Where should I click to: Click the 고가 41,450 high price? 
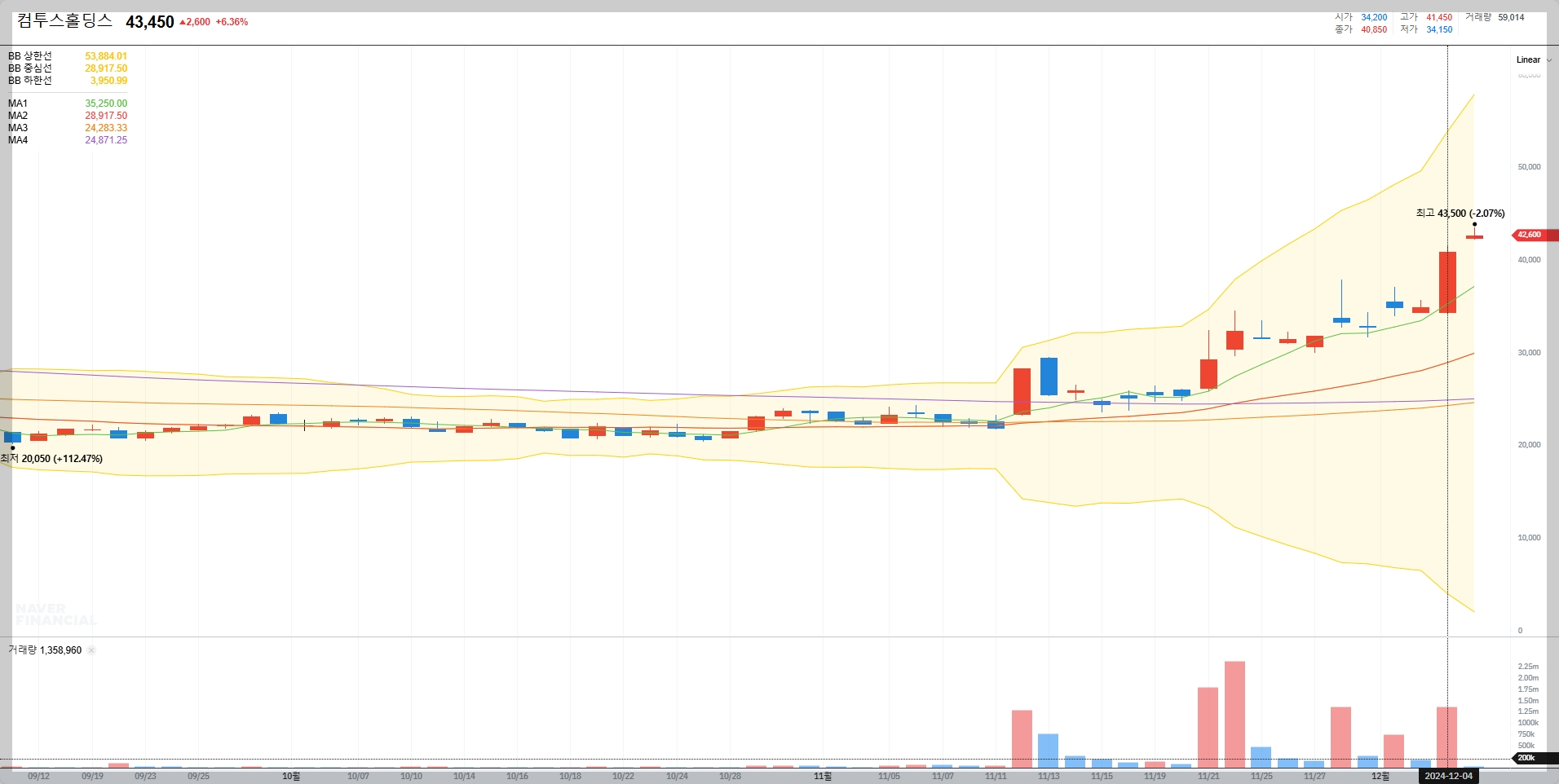tap(1426, 17)
